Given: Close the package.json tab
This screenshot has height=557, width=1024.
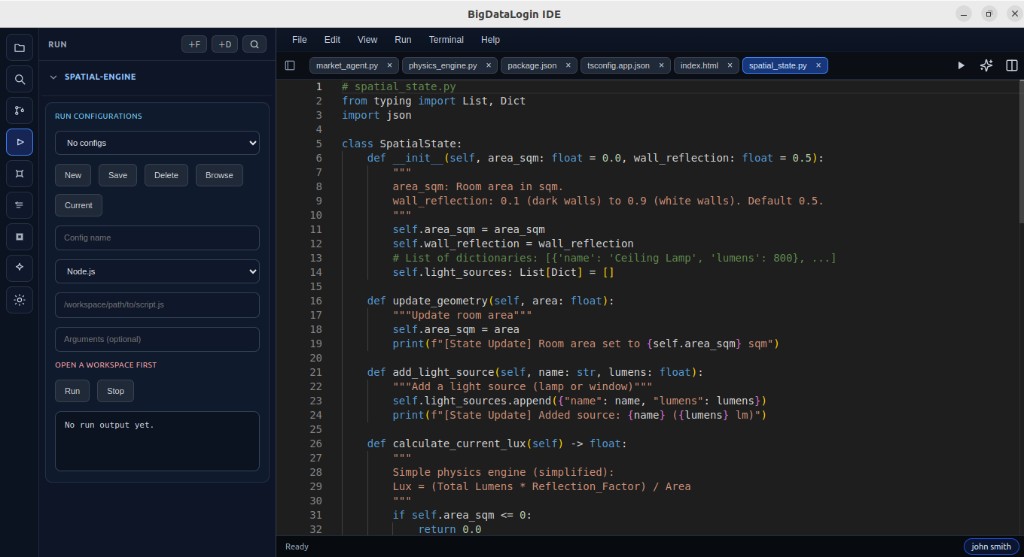Looking at the screenshot, I should [568, 65].
